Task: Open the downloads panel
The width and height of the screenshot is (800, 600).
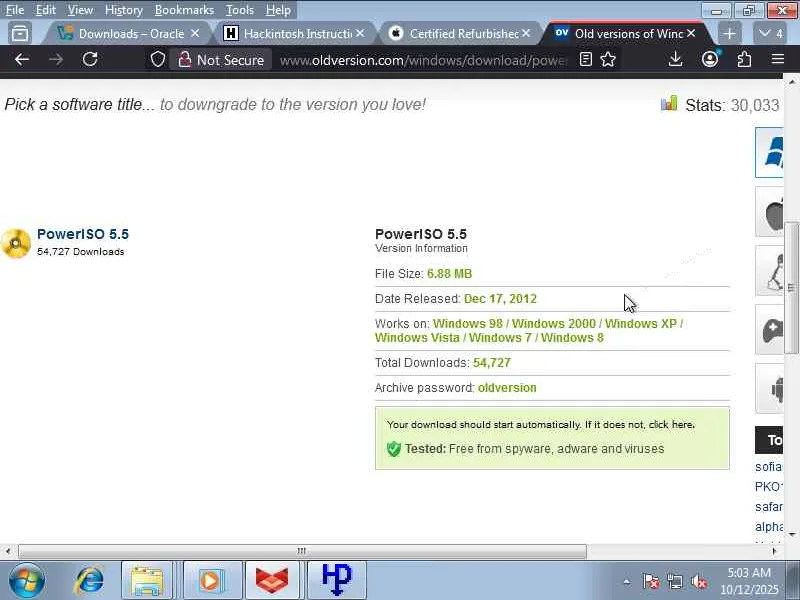Action: point(676,60)
